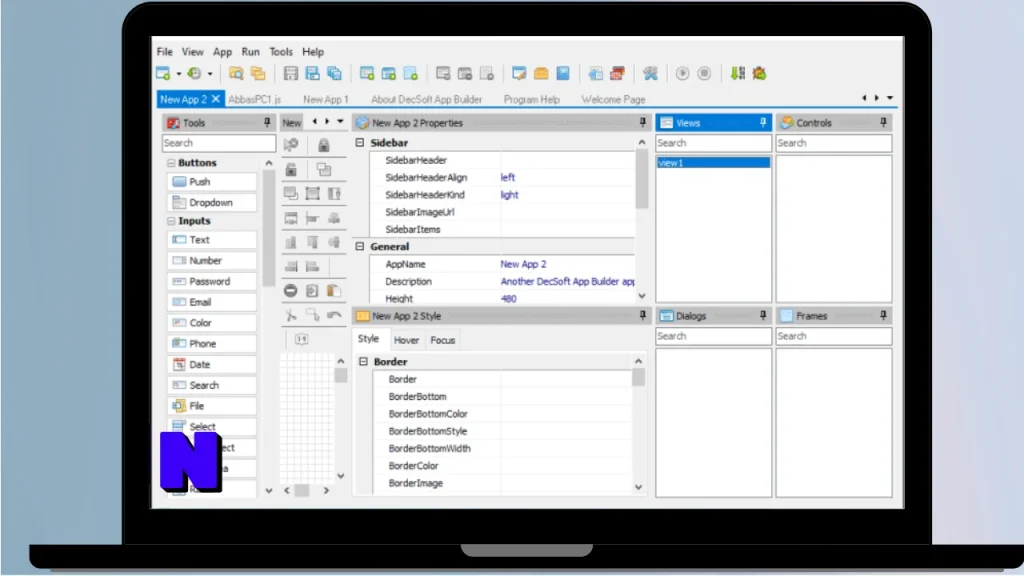Open the Tools menu
1024x576 pixels.
(281, 52)
